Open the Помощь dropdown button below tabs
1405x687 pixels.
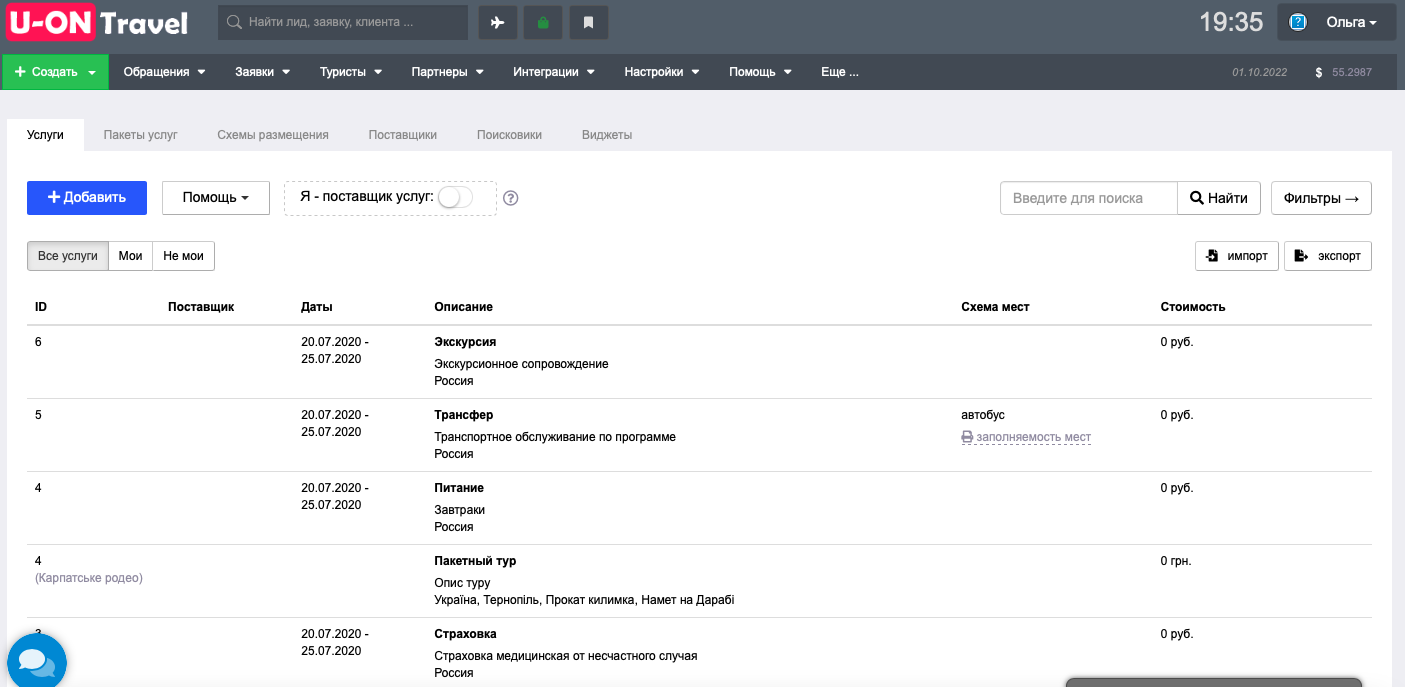coord(216,198)
